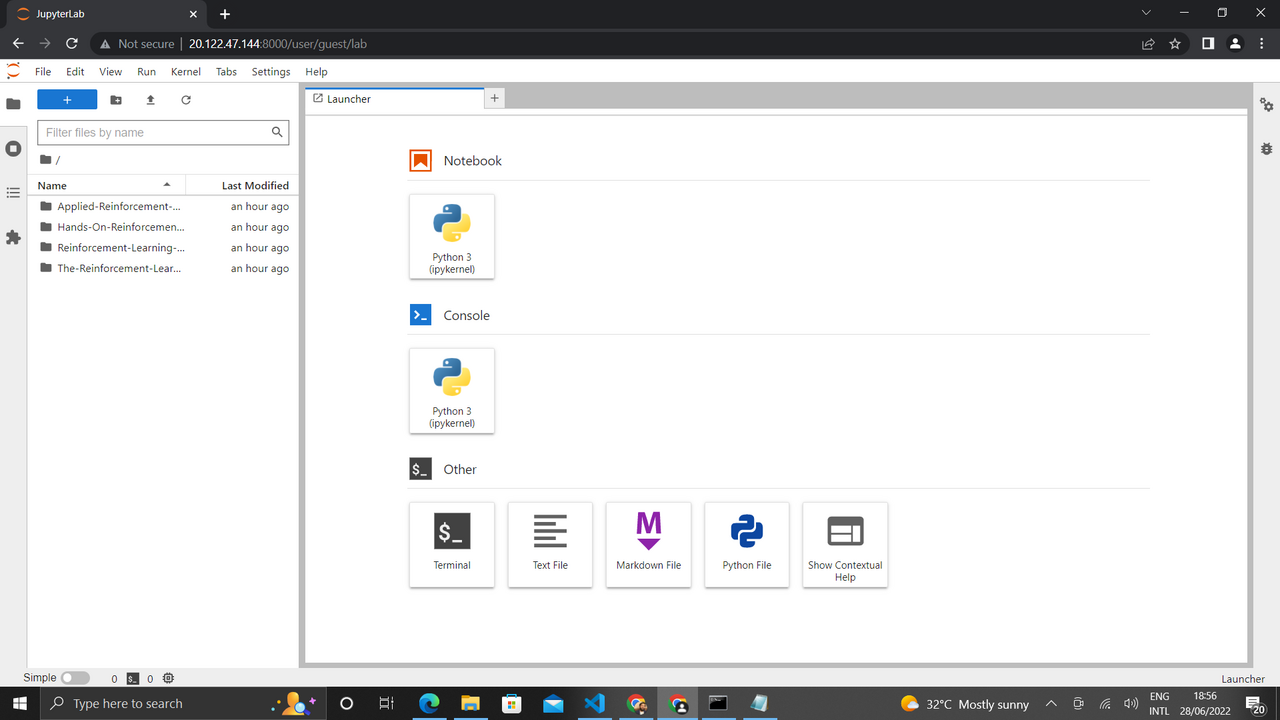This screenshot has width=1280, height=720.
Task: Select the Applied-Reinforcement folder
Action: point(163,207)
